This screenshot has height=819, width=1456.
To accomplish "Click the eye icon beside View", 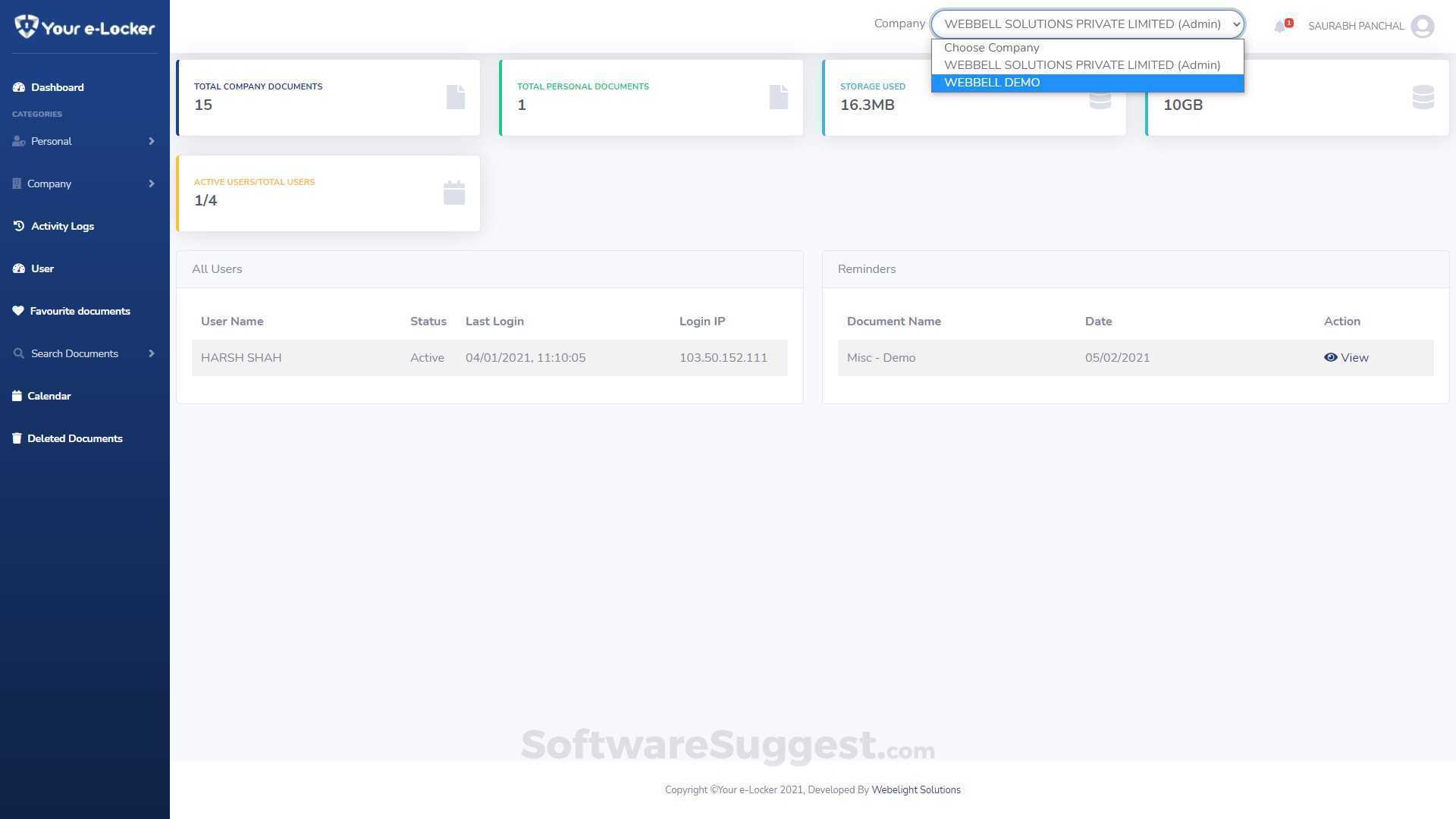I will coord(1330,357).
